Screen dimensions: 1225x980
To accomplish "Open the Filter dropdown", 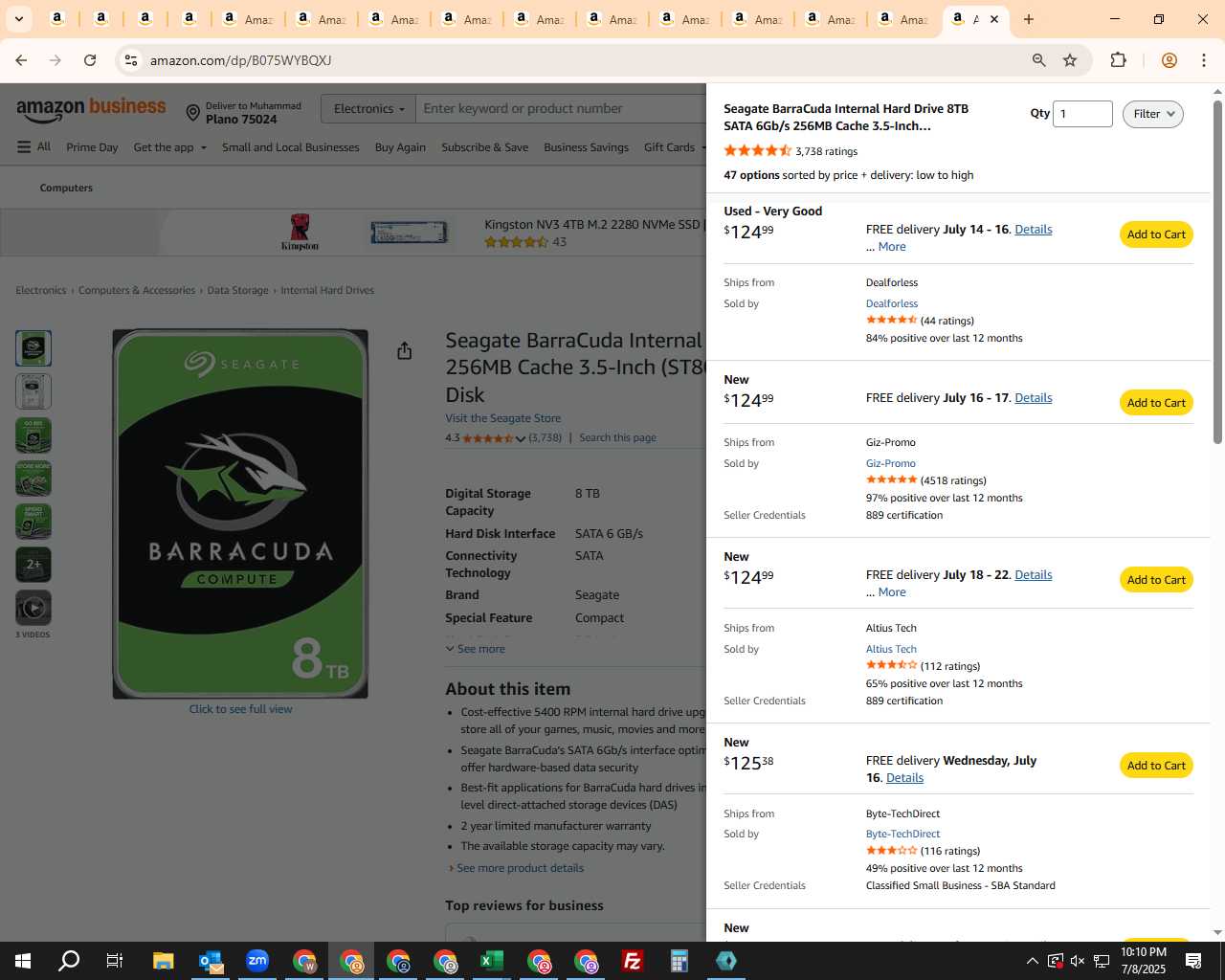I will [x=1152, y=114].
